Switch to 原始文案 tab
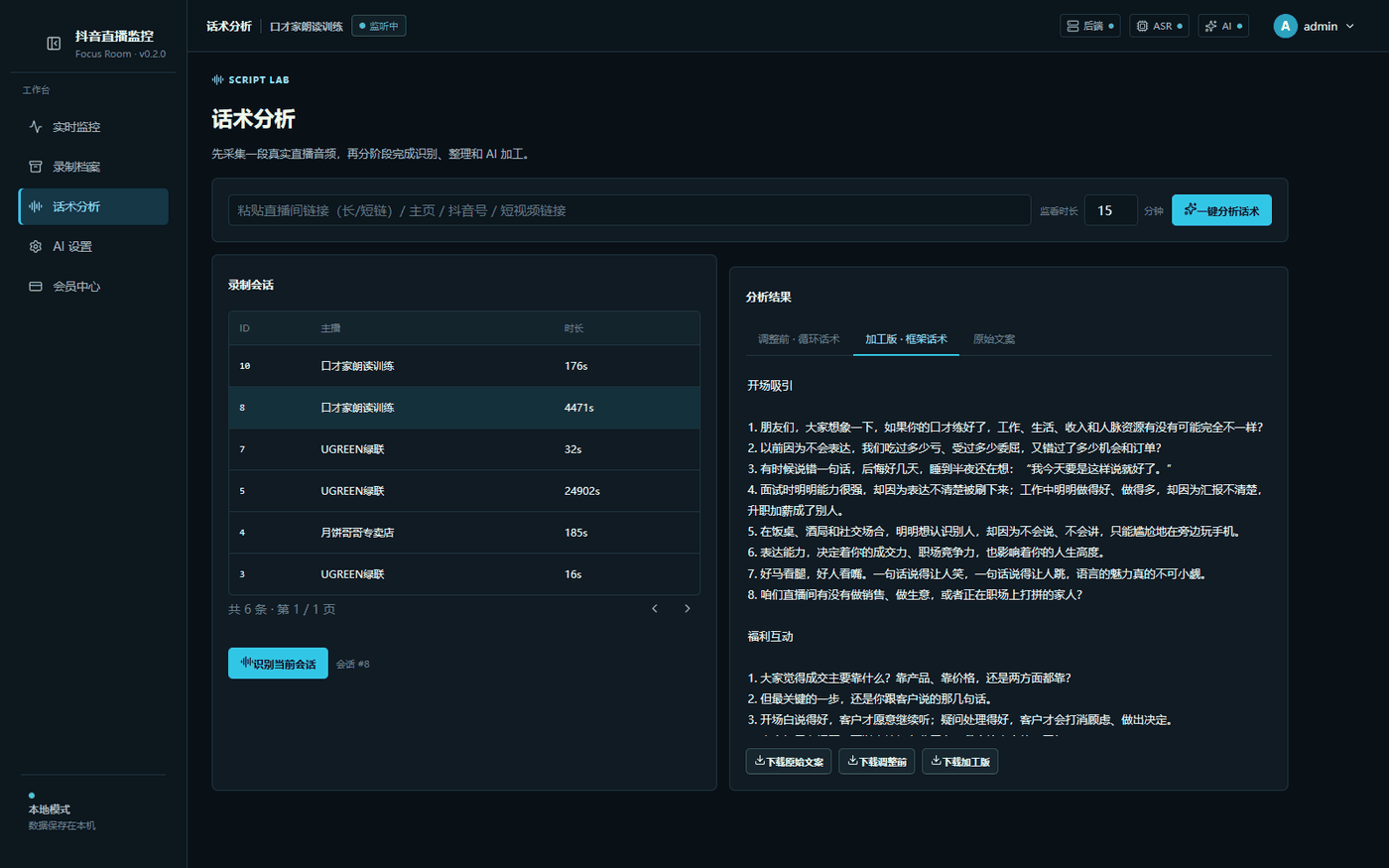This screenshot has height=868, width=1389. pos(994,339)
